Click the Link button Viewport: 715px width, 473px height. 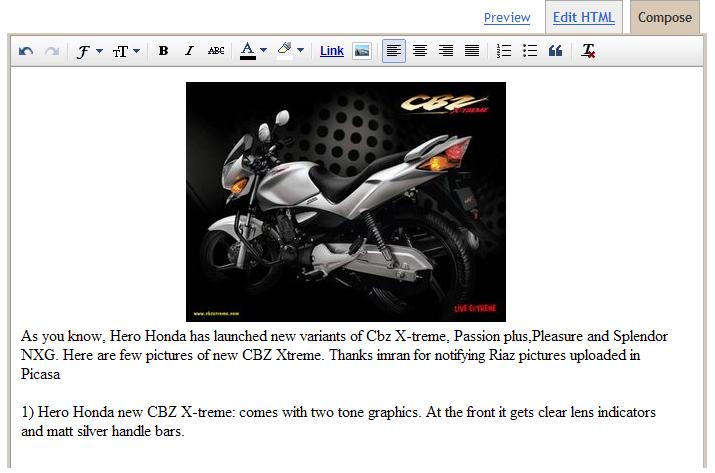click(x=332, y=51)
